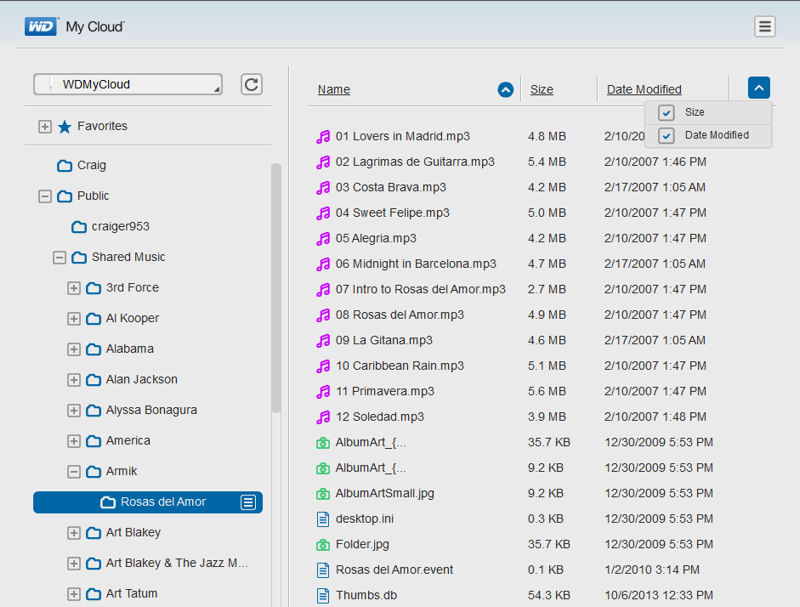800x607 pixels.
Task: Open the Craig folder
Action: 91,165
